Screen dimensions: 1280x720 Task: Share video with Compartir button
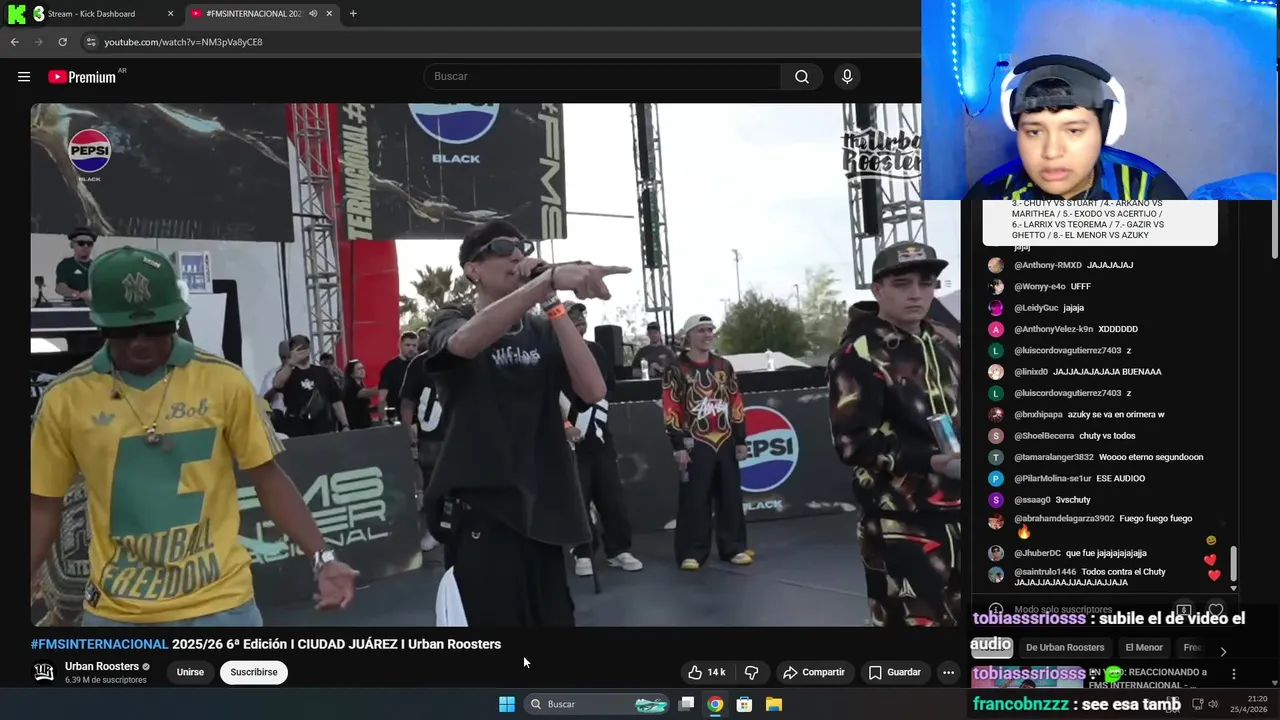coord(814,672)
